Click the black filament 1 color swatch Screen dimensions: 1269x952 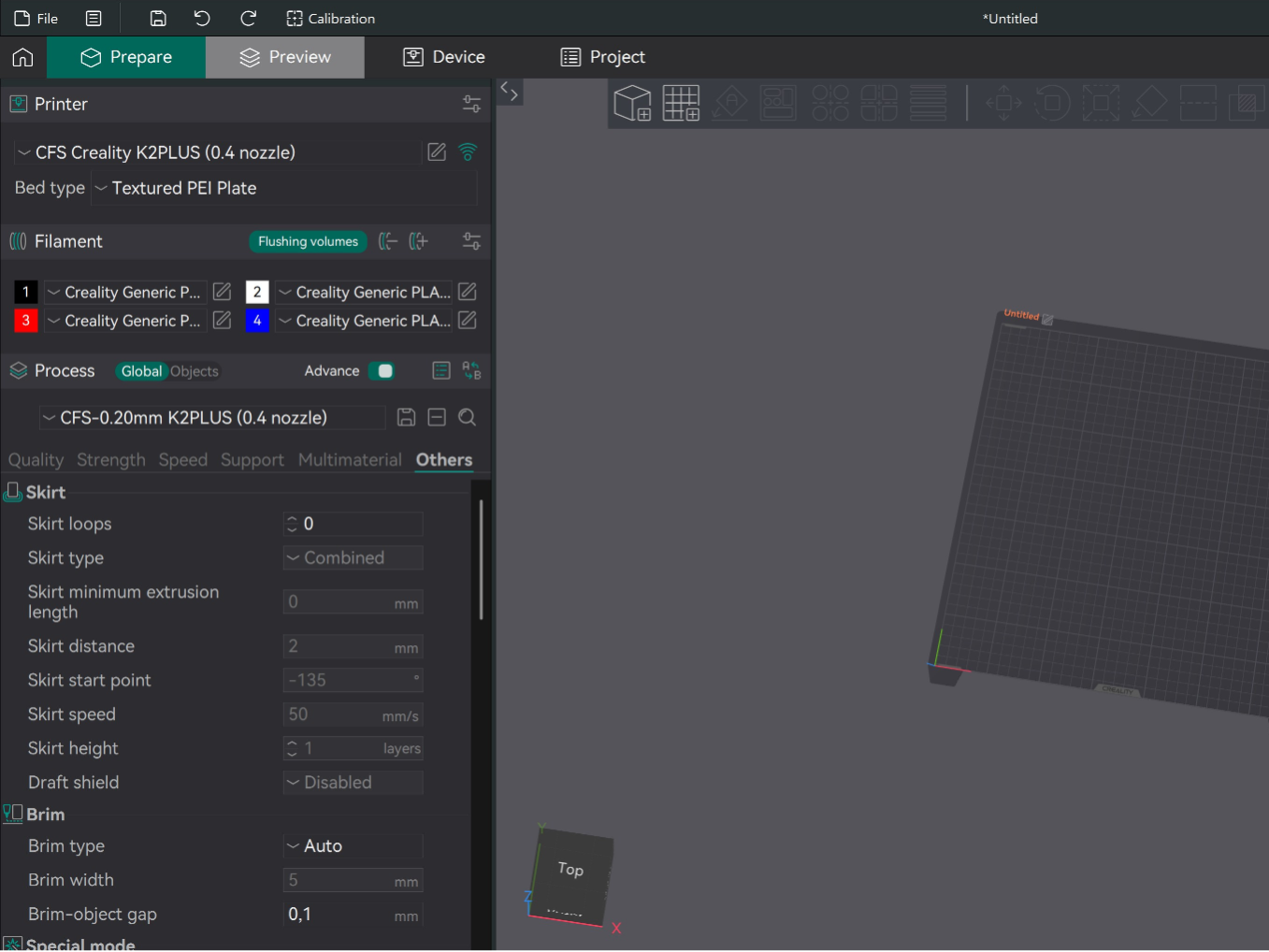(x=26, y=292)
